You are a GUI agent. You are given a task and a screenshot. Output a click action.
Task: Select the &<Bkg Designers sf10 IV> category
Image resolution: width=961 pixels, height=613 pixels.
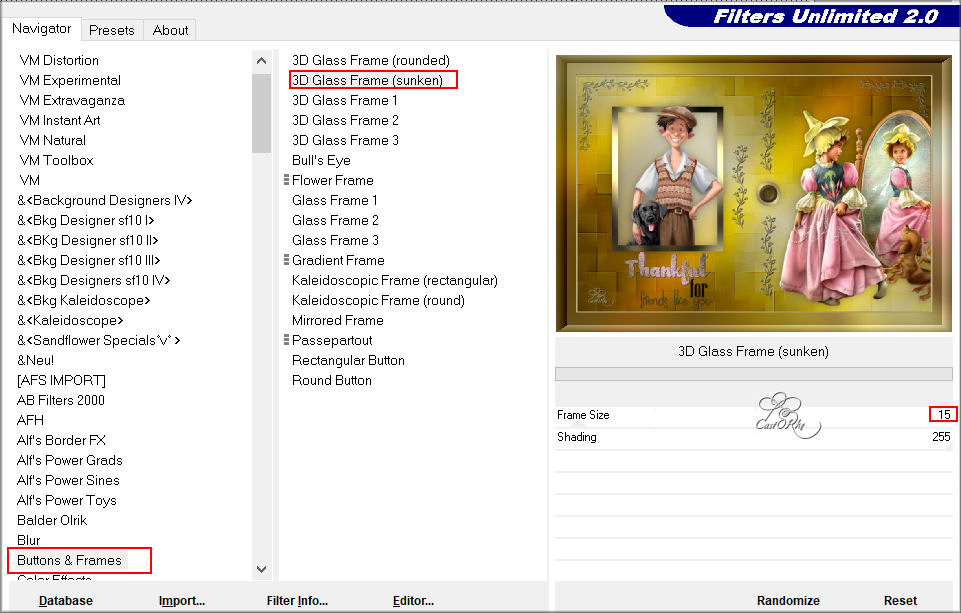[x=94, y=280]
